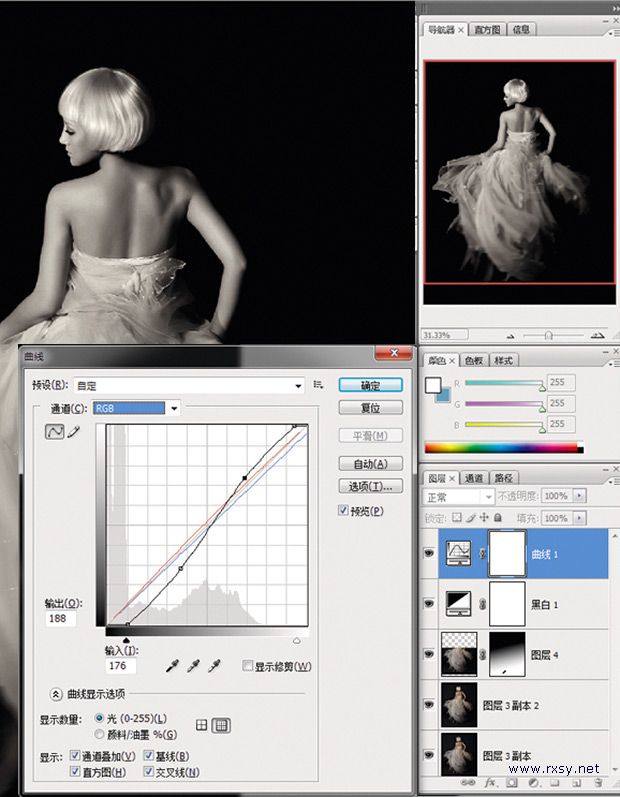Select the curve point editing tool

click(54, 432)
